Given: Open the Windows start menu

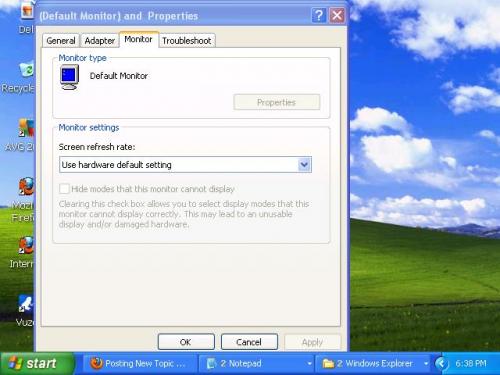Looking at the screenshot, I should pyautogui.click(x=37, y=363).
